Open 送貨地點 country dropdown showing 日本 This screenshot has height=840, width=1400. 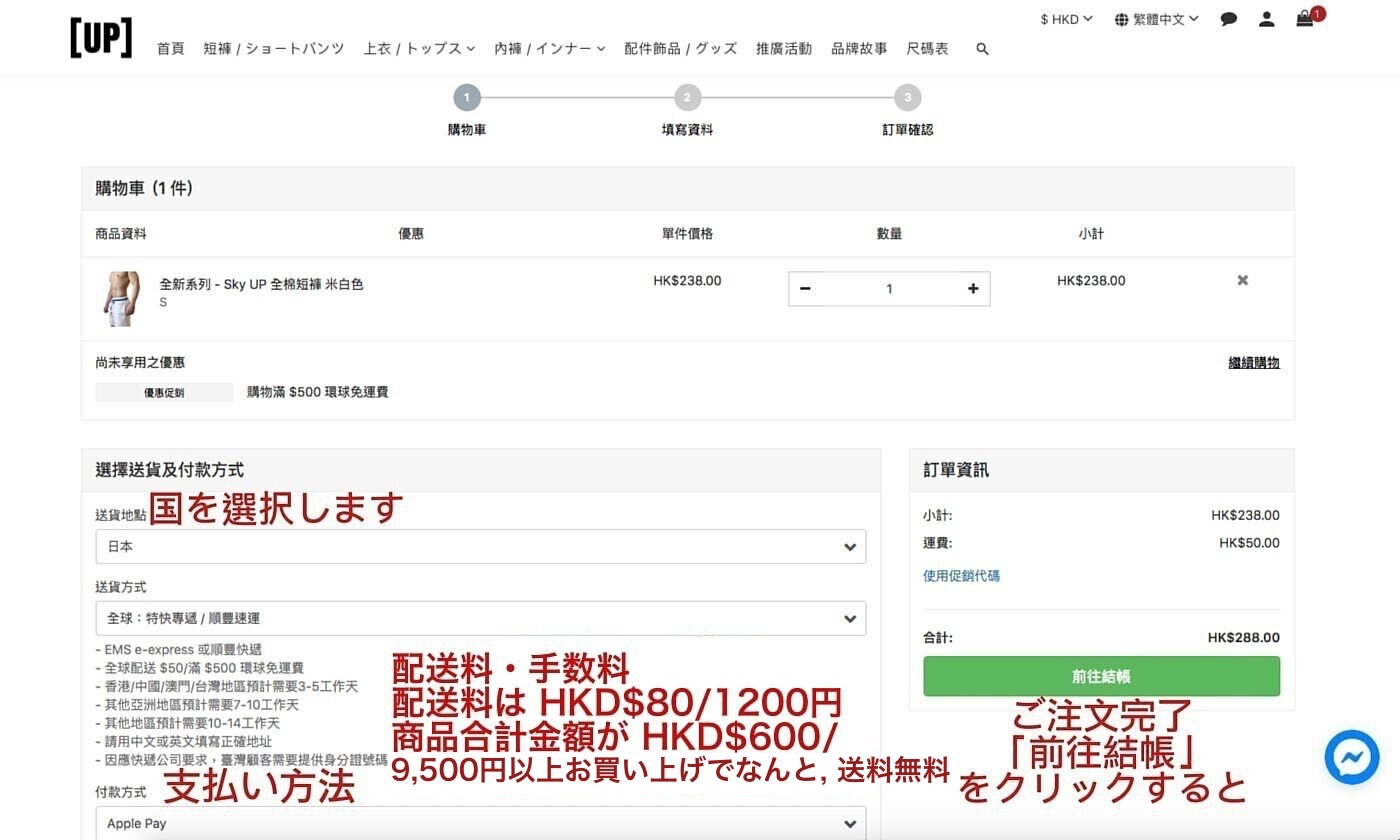[x=480, y=547]
